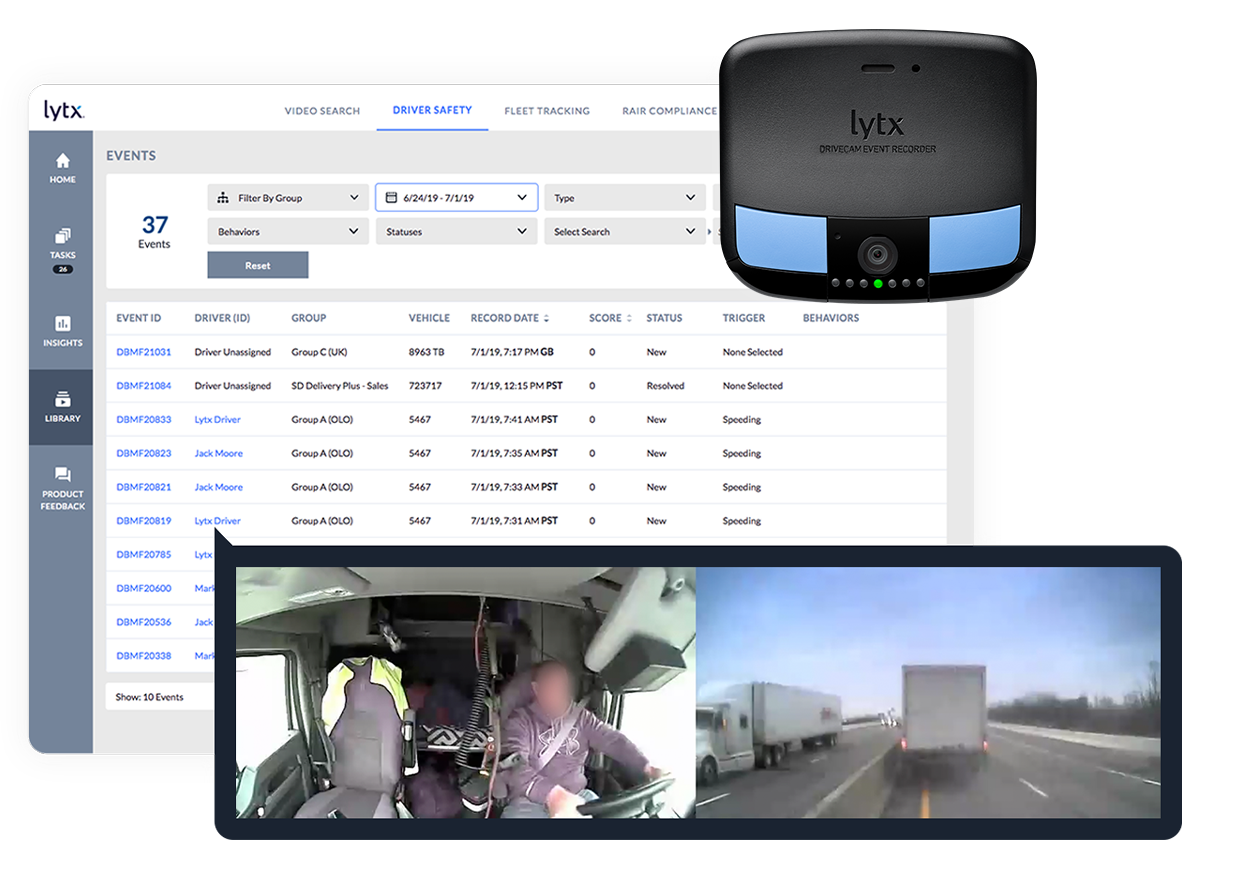Open the Product Feedback chat icon

62,475
